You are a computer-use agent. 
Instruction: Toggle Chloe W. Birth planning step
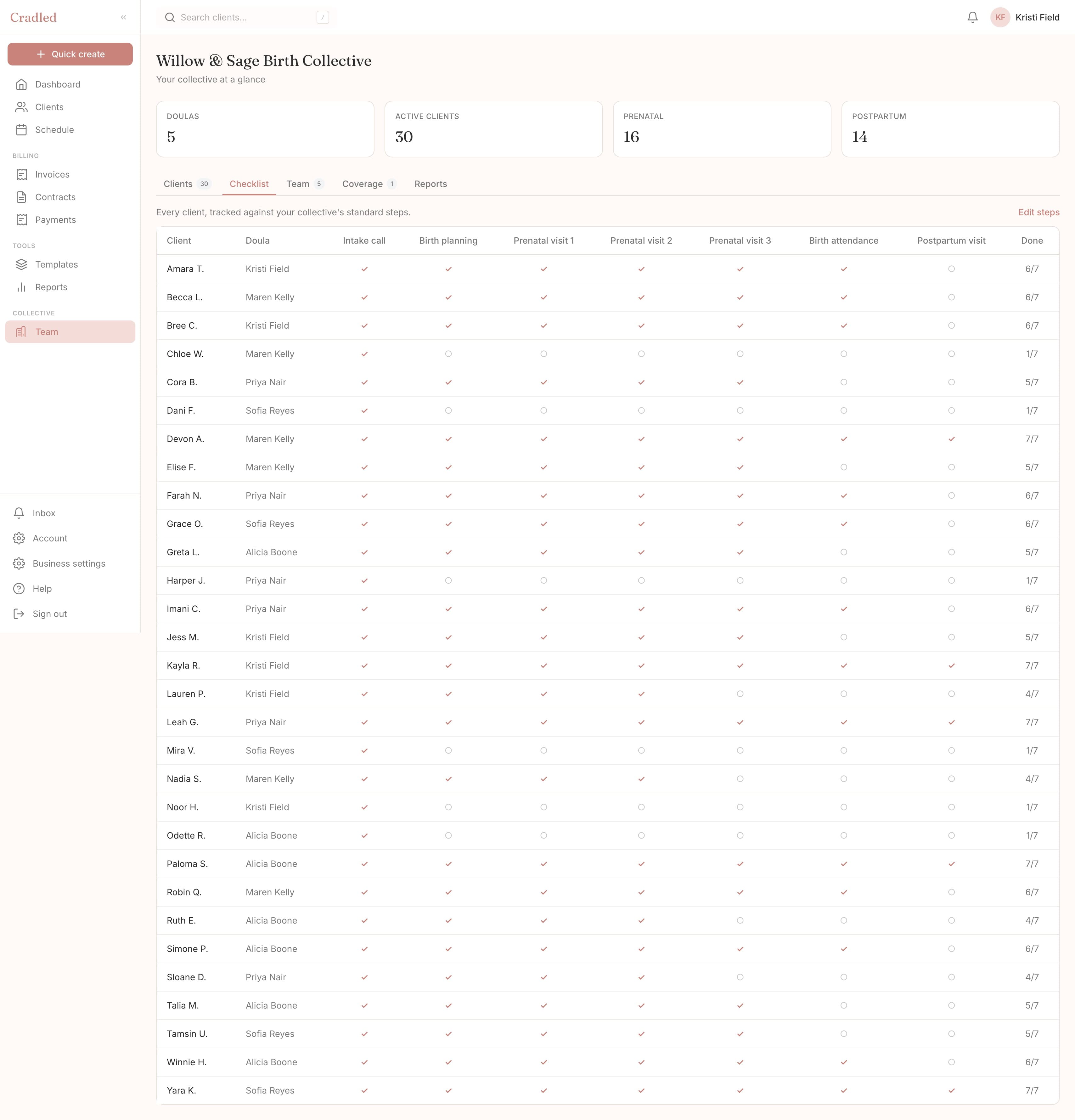click(448, 354)
